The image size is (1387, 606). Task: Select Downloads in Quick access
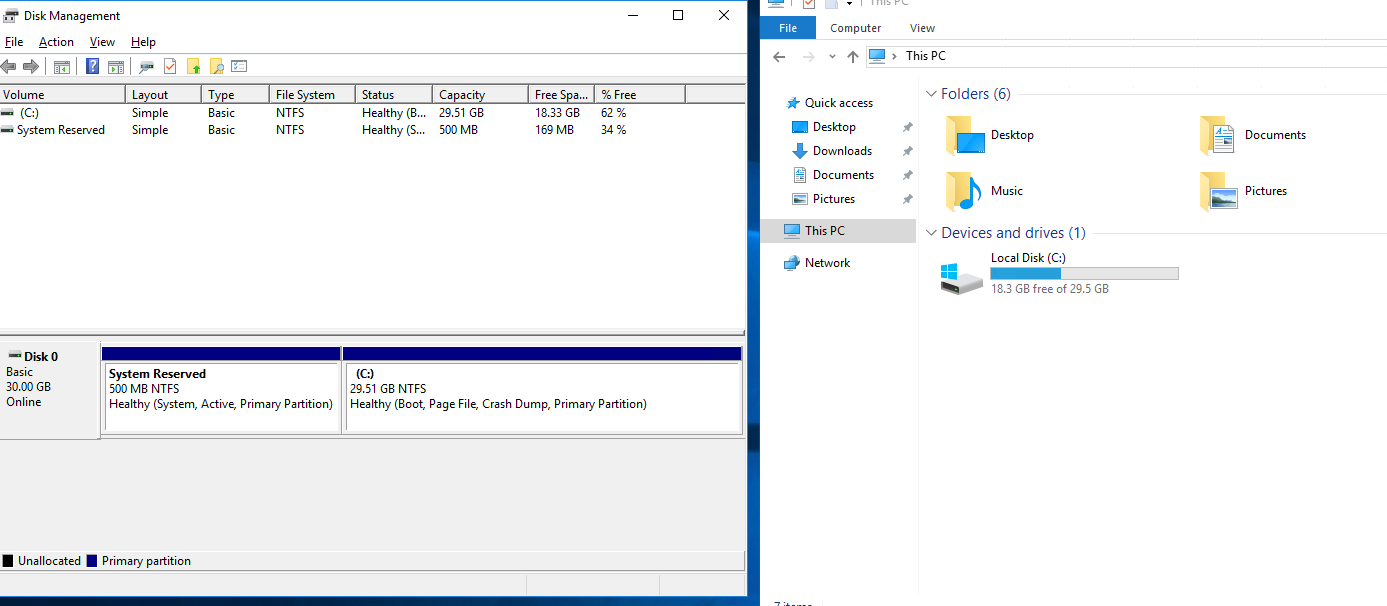pos(842,151)
